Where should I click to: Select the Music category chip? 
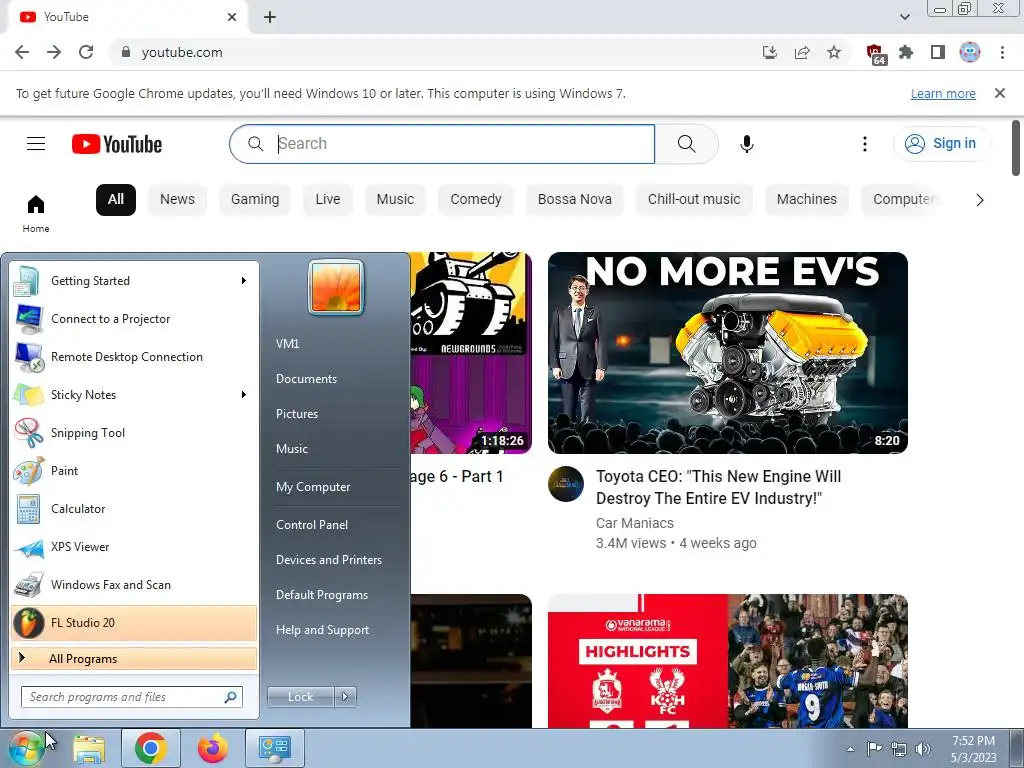click(395, 199)
